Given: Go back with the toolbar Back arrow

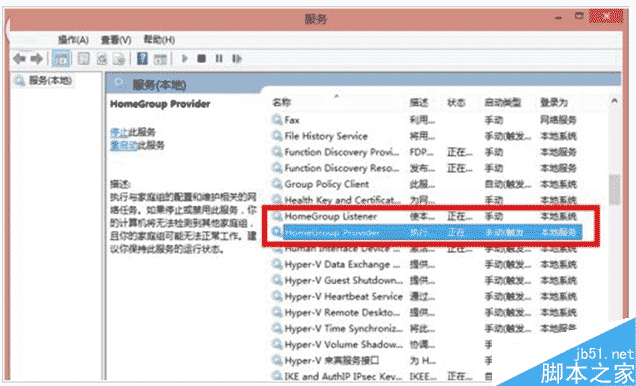Looking at the screenshot, I should (19, 59).
